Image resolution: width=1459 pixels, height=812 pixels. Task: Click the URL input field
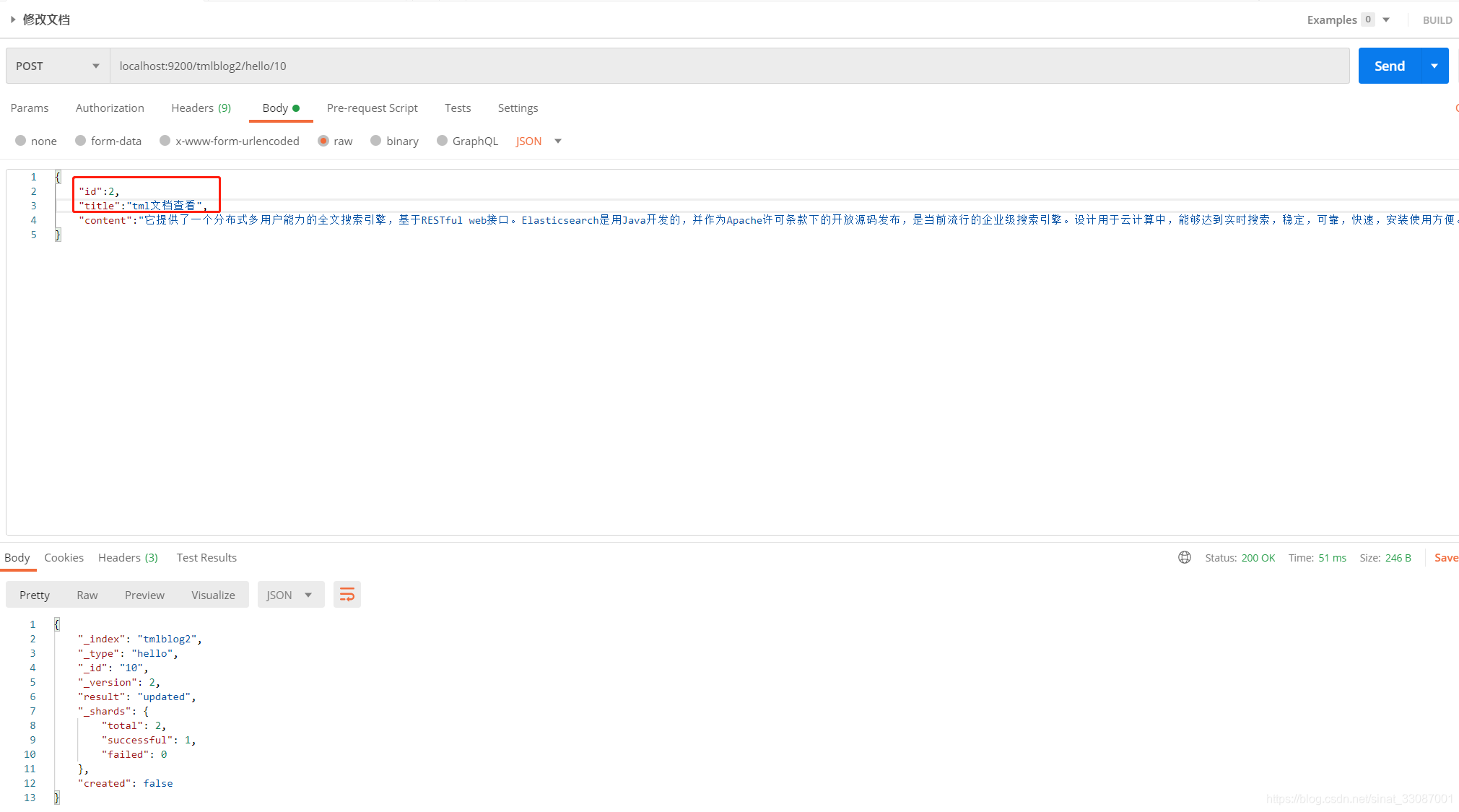728,65
